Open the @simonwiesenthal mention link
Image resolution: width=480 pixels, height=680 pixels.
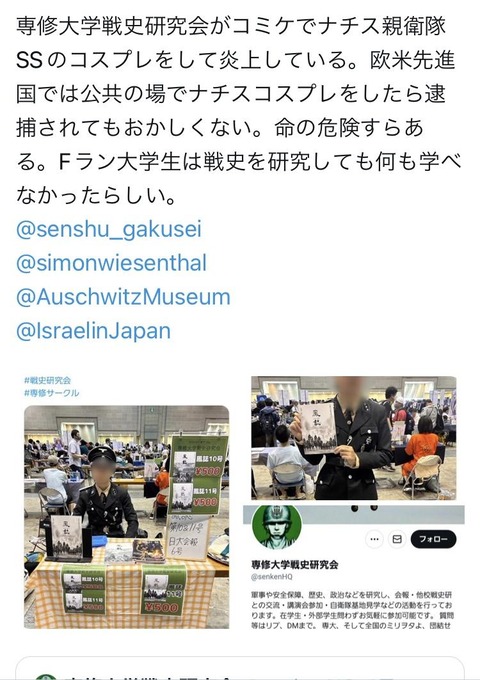click(111, 263)
